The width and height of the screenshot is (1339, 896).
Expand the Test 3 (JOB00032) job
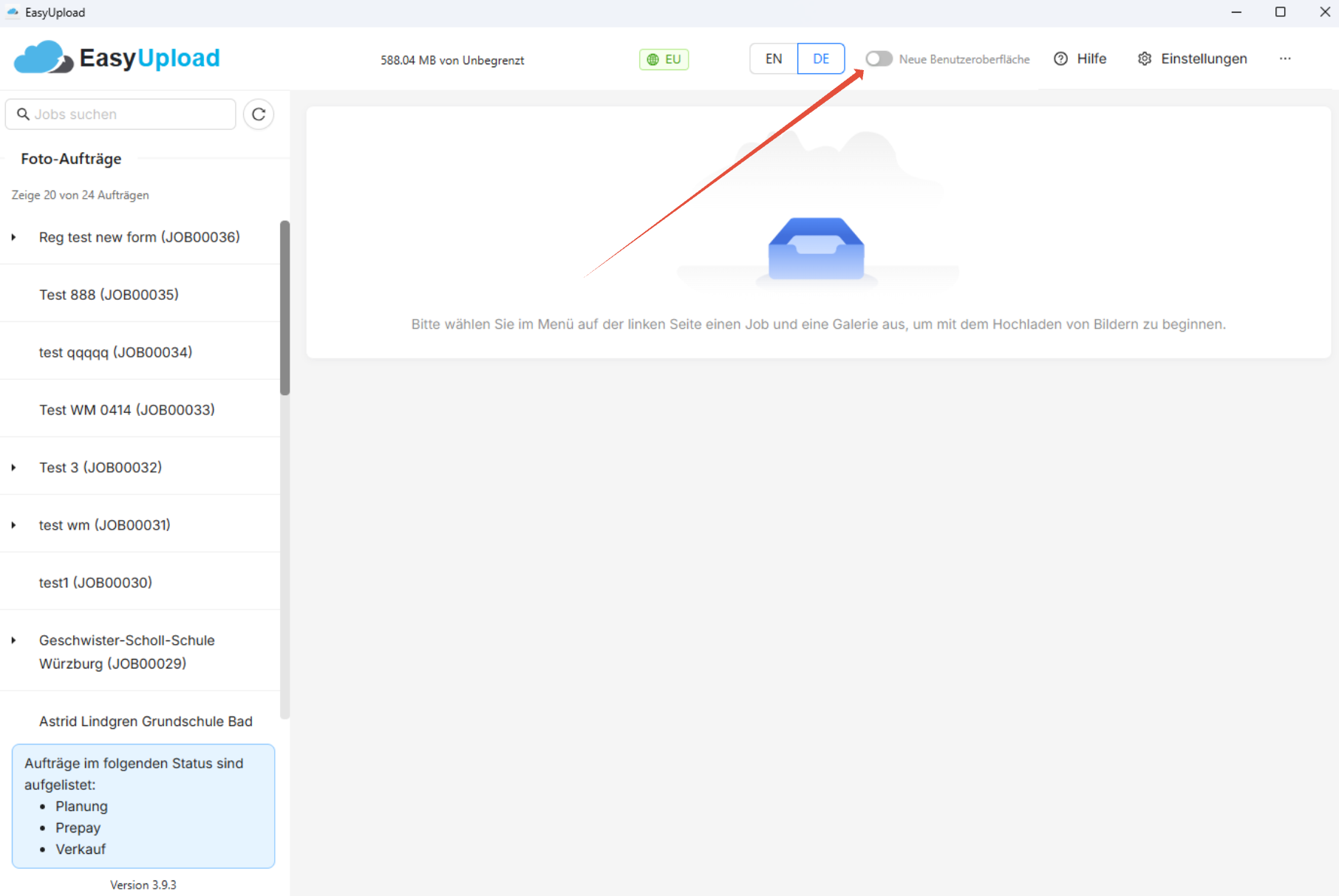[x=13, y=468]
